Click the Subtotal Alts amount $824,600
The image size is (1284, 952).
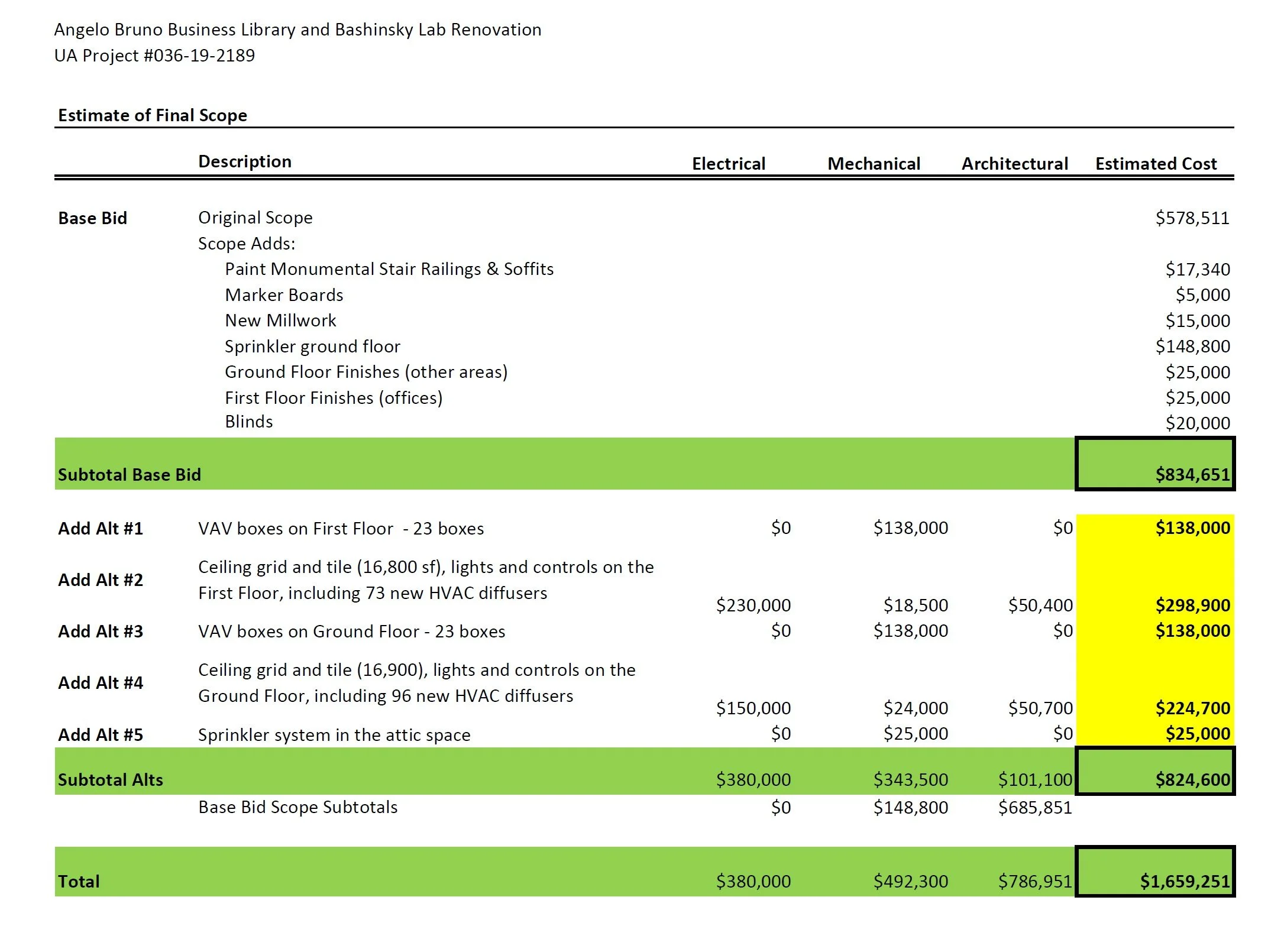pos(1192,779)
